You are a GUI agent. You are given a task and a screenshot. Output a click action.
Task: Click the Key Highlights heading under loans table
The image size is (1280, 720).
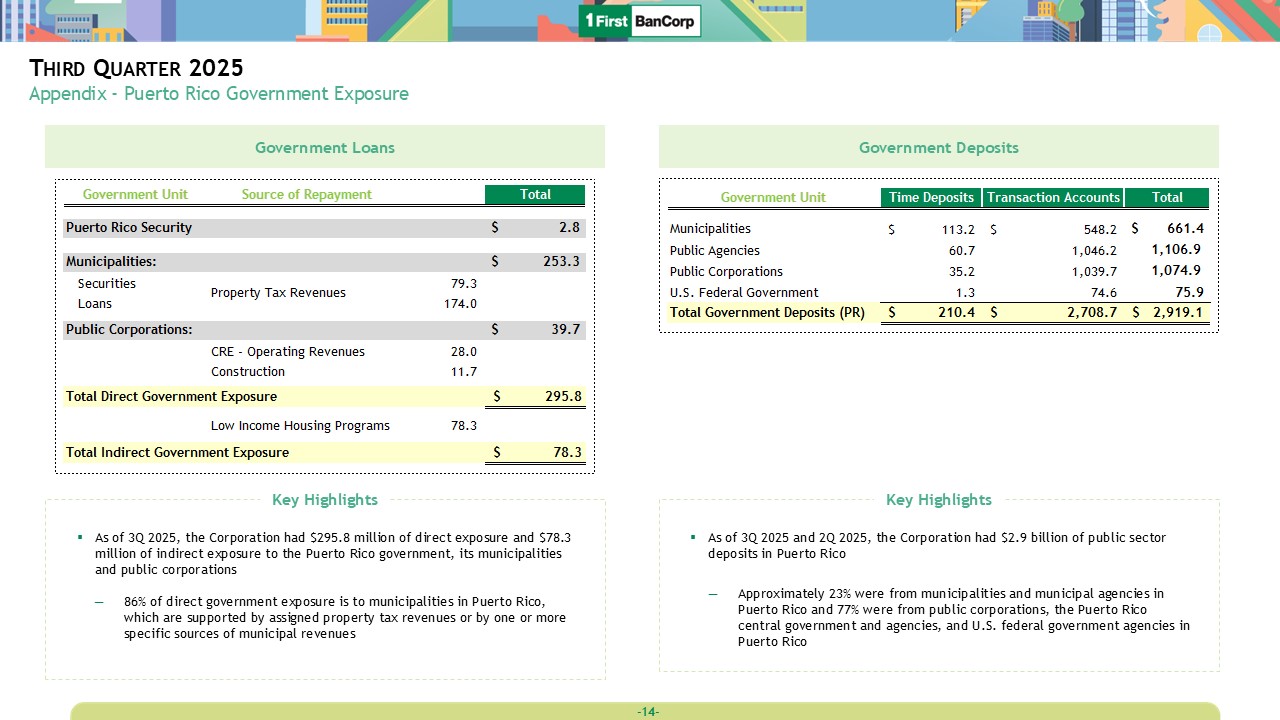coord(324,499)
